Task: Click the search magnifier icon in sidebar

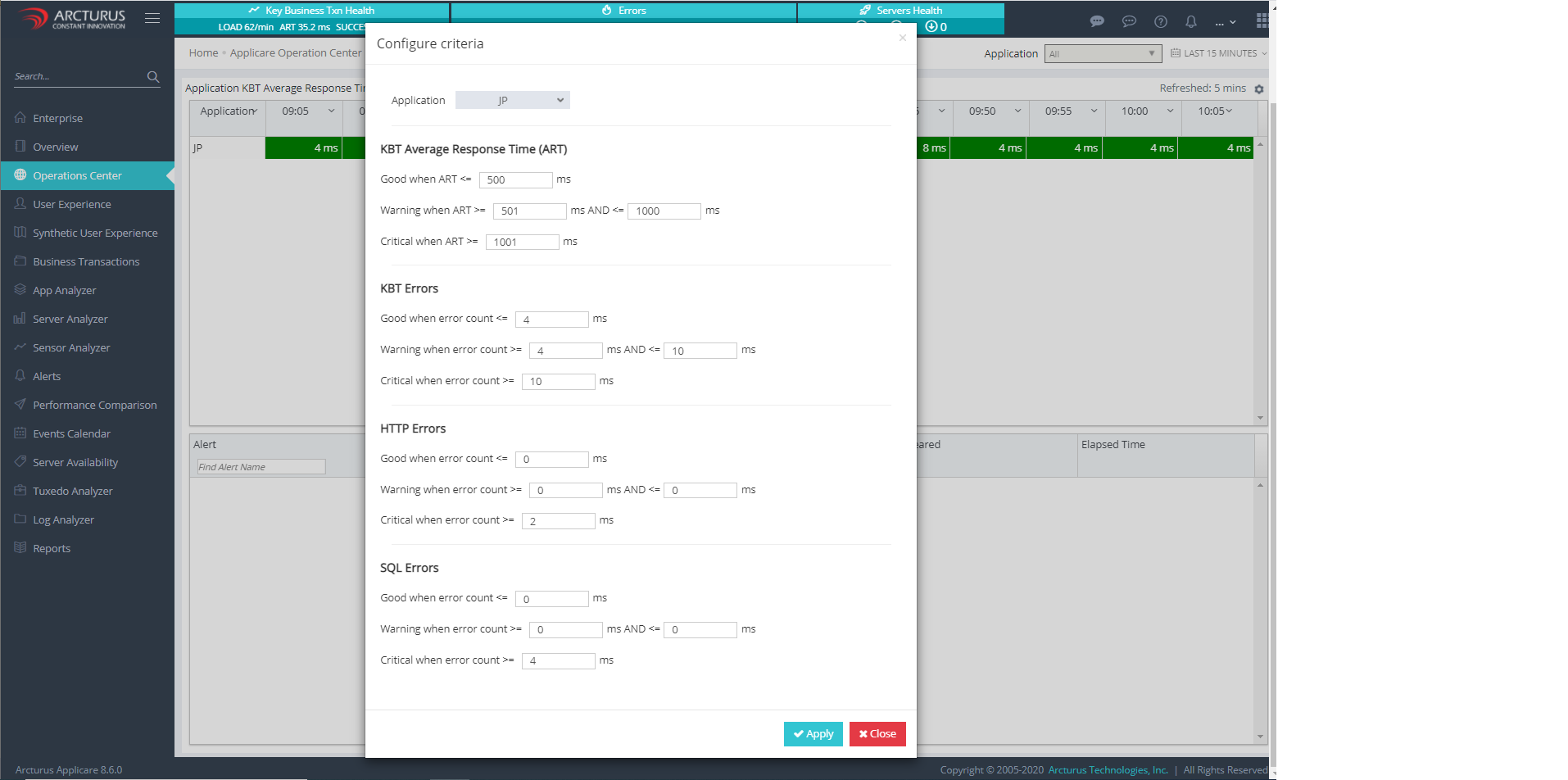Action: pos(153,77)
